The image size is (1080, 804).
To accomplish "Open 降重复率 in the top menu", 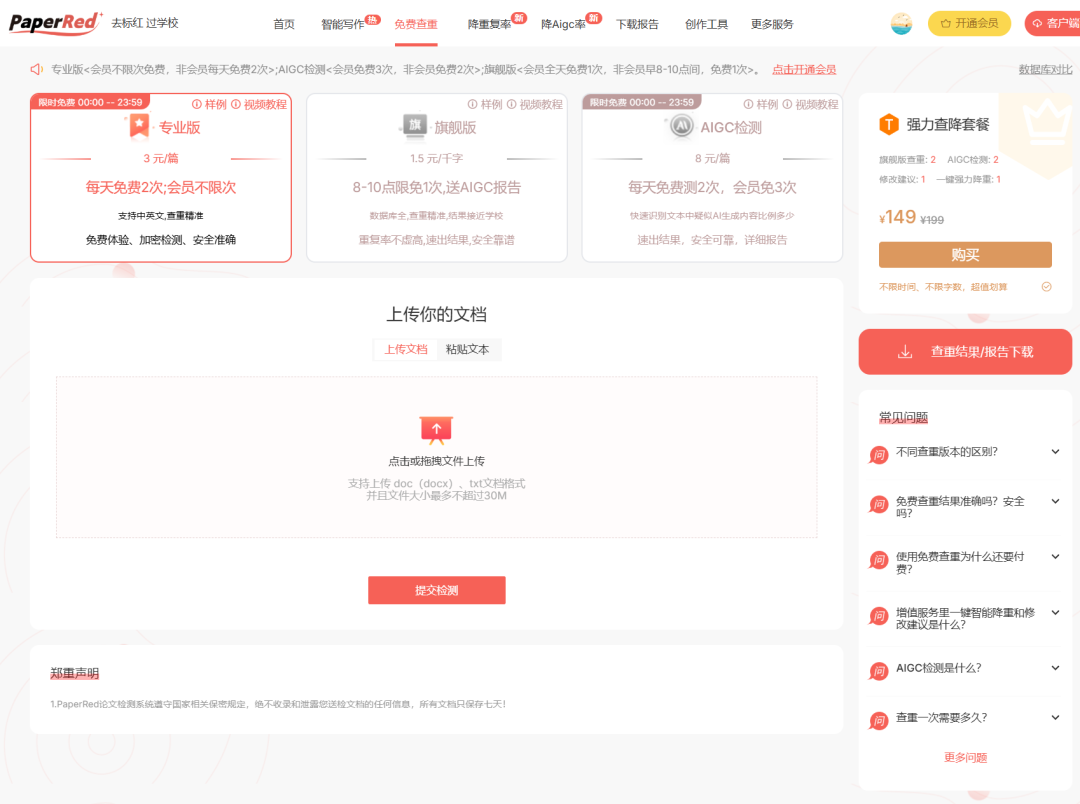I will [490, 24].
